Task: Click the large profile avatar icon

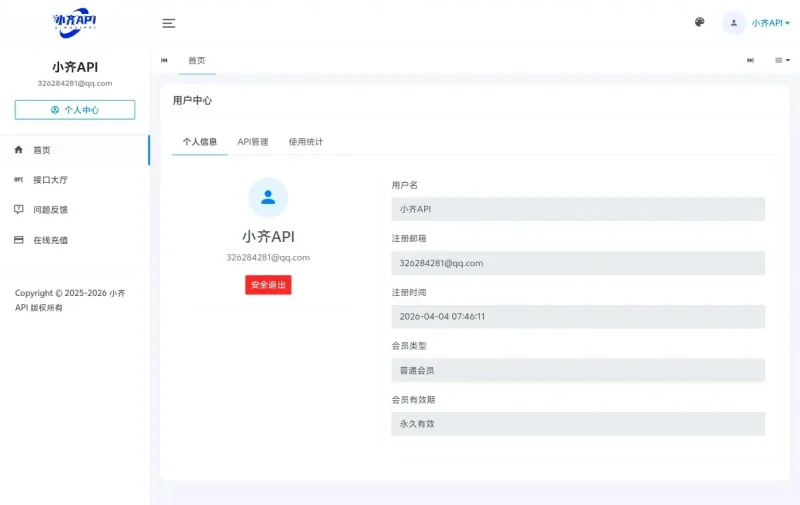Action: 268,197
